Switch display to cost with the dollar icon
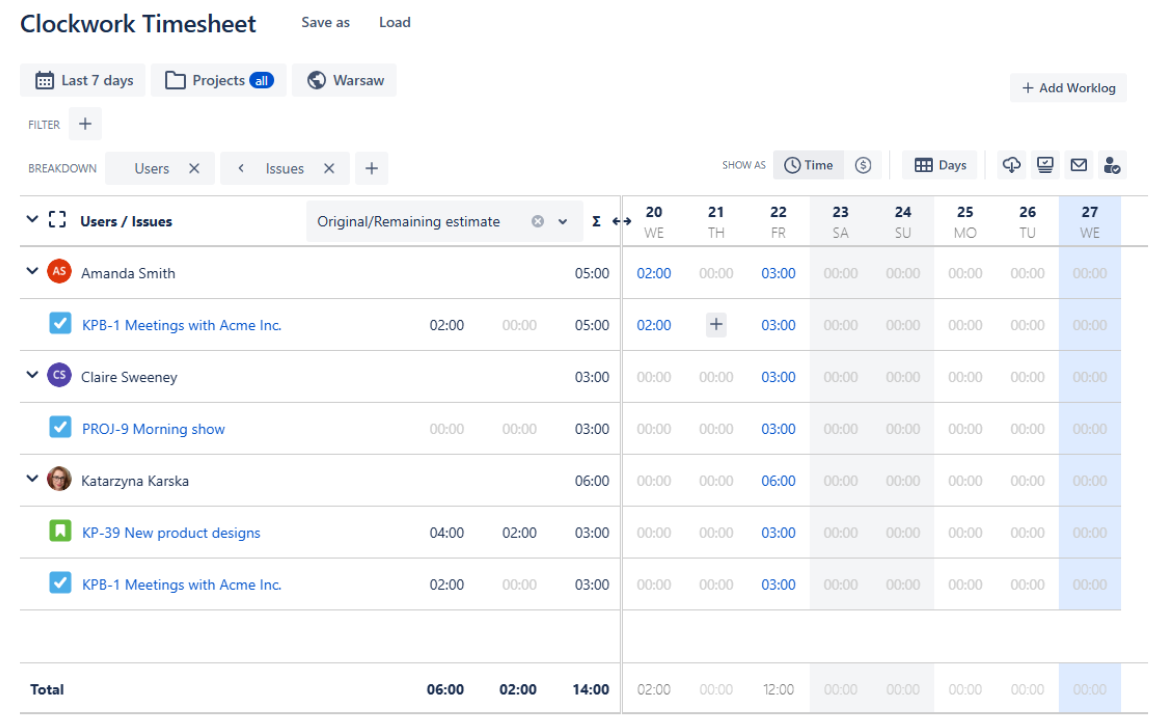This screenshot has width=1150, height=720. [863, 164]
